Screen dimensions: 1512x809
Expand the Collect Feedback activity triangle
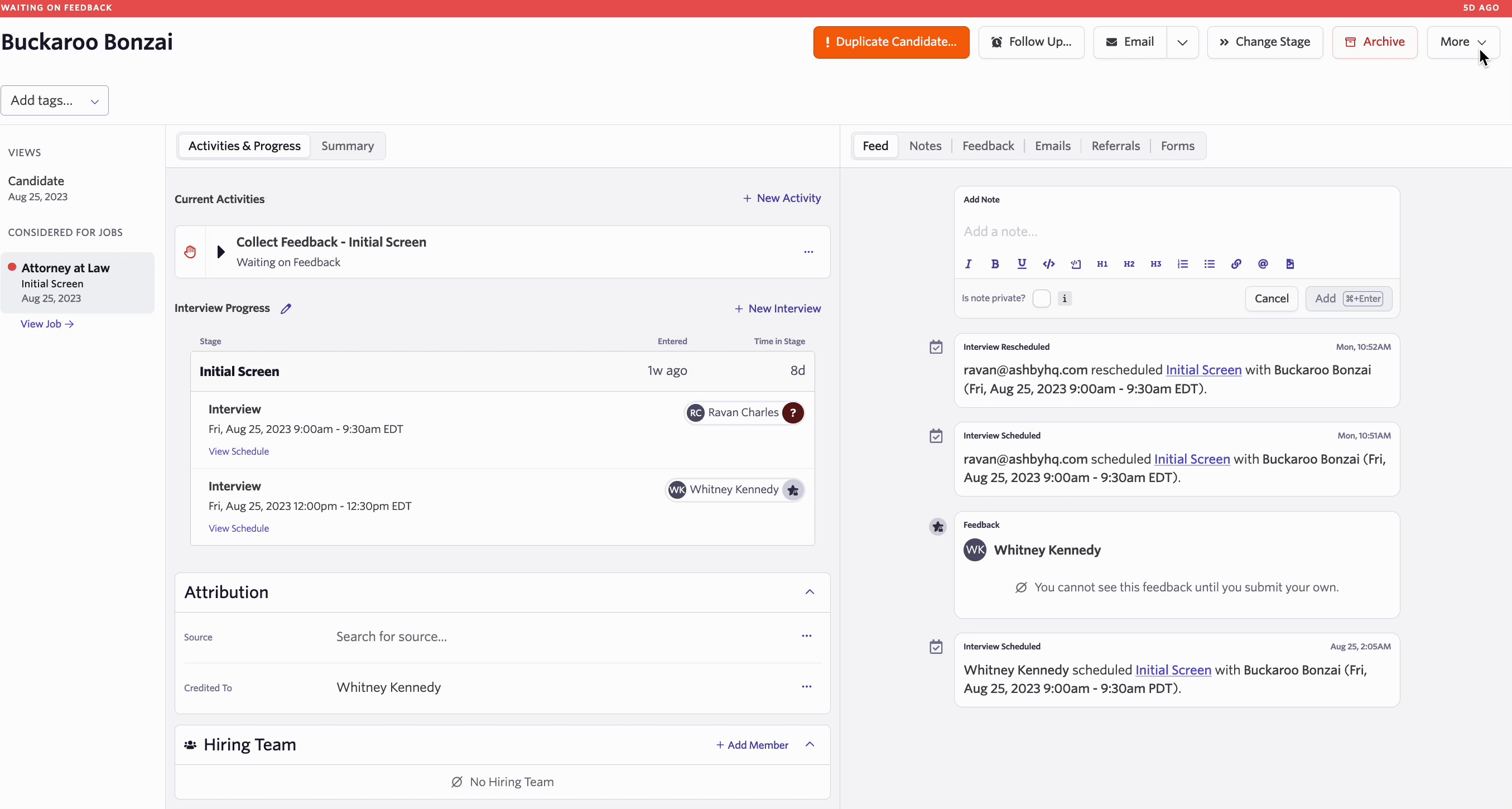pyautogui.click(x=221, y=252)
